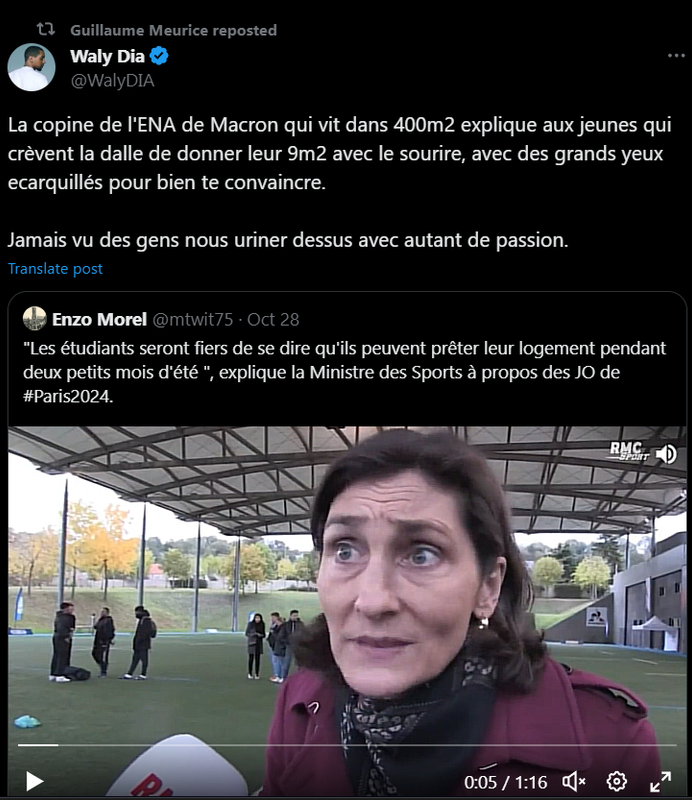Click the quoted post text to open it
This screenshot has height=800, width=692.
(x=344, y=372)
